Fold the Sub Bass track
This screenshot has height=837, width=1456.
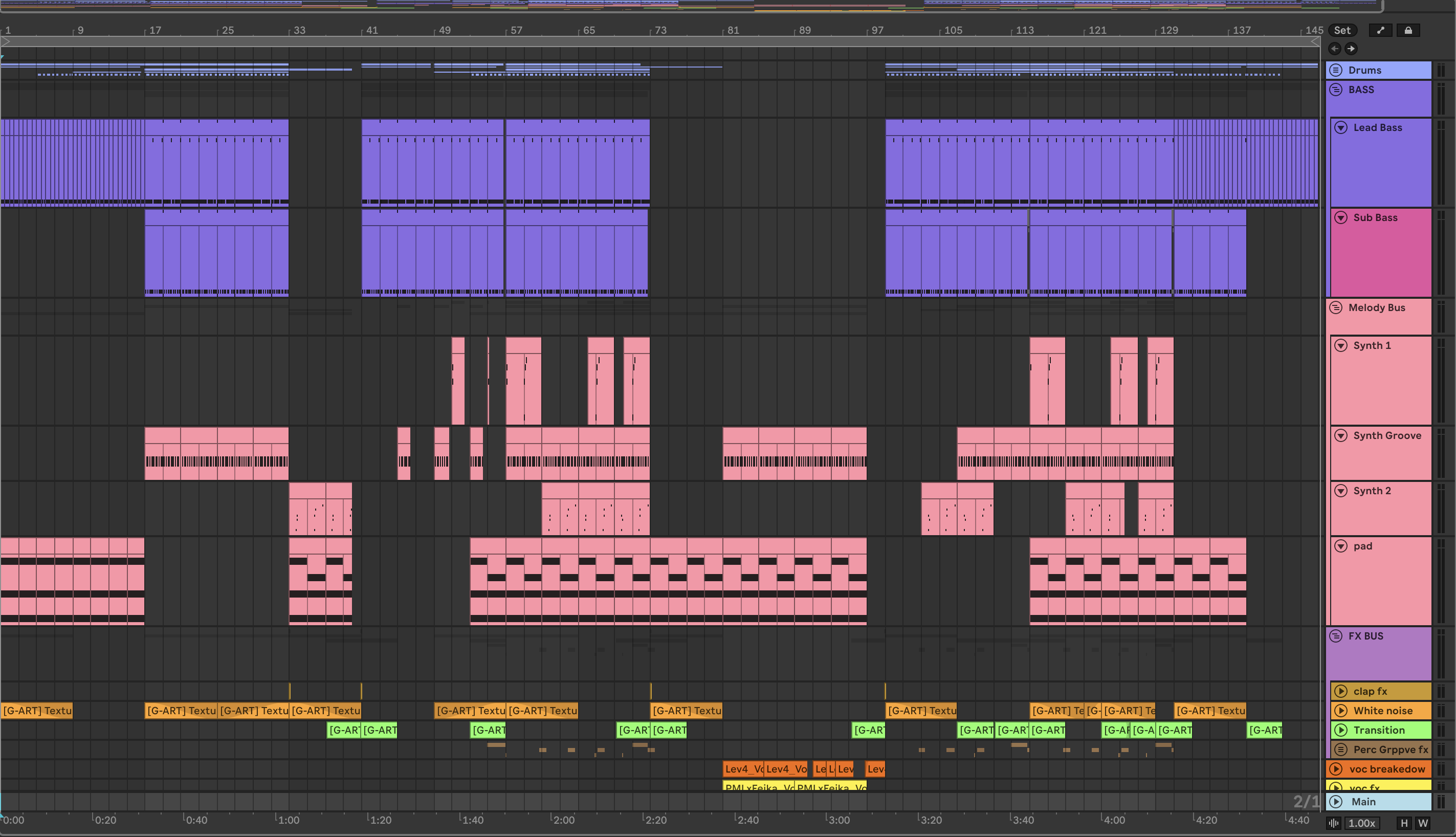tap(1340, 217)
